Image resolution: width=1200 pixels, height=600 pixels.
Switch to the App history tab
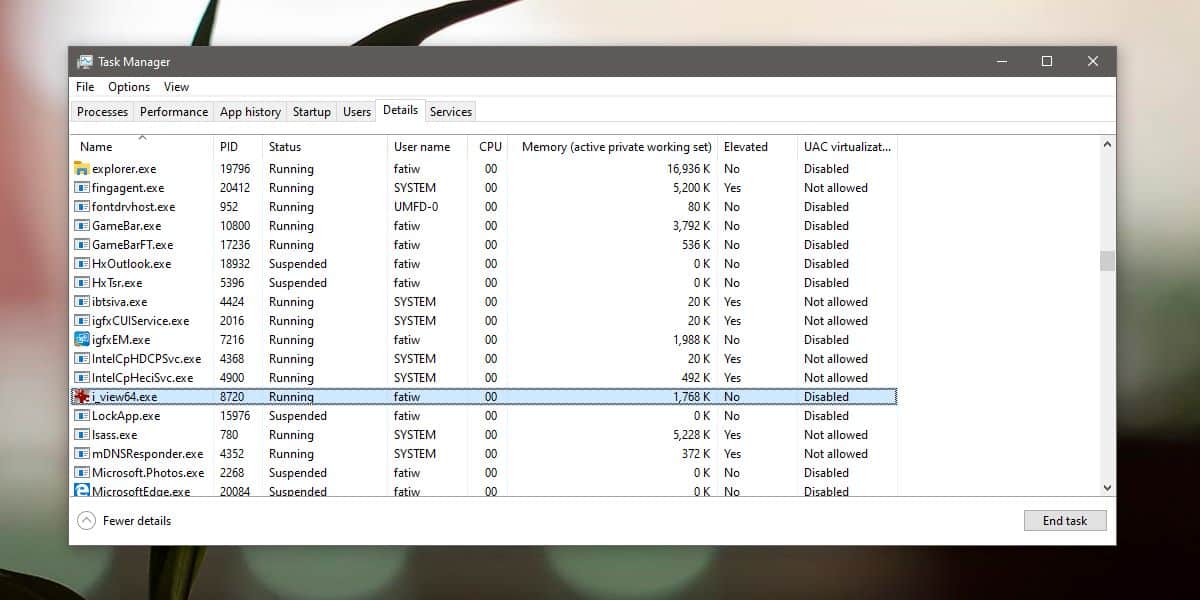click(x=250, y=112)
